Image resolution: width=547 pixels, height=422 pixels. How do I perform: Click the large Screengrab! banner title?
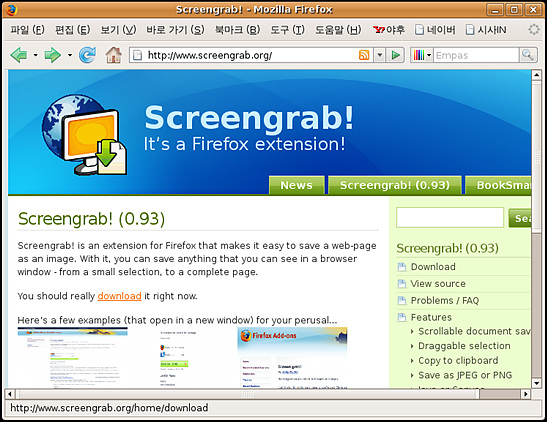coord(249,118)
